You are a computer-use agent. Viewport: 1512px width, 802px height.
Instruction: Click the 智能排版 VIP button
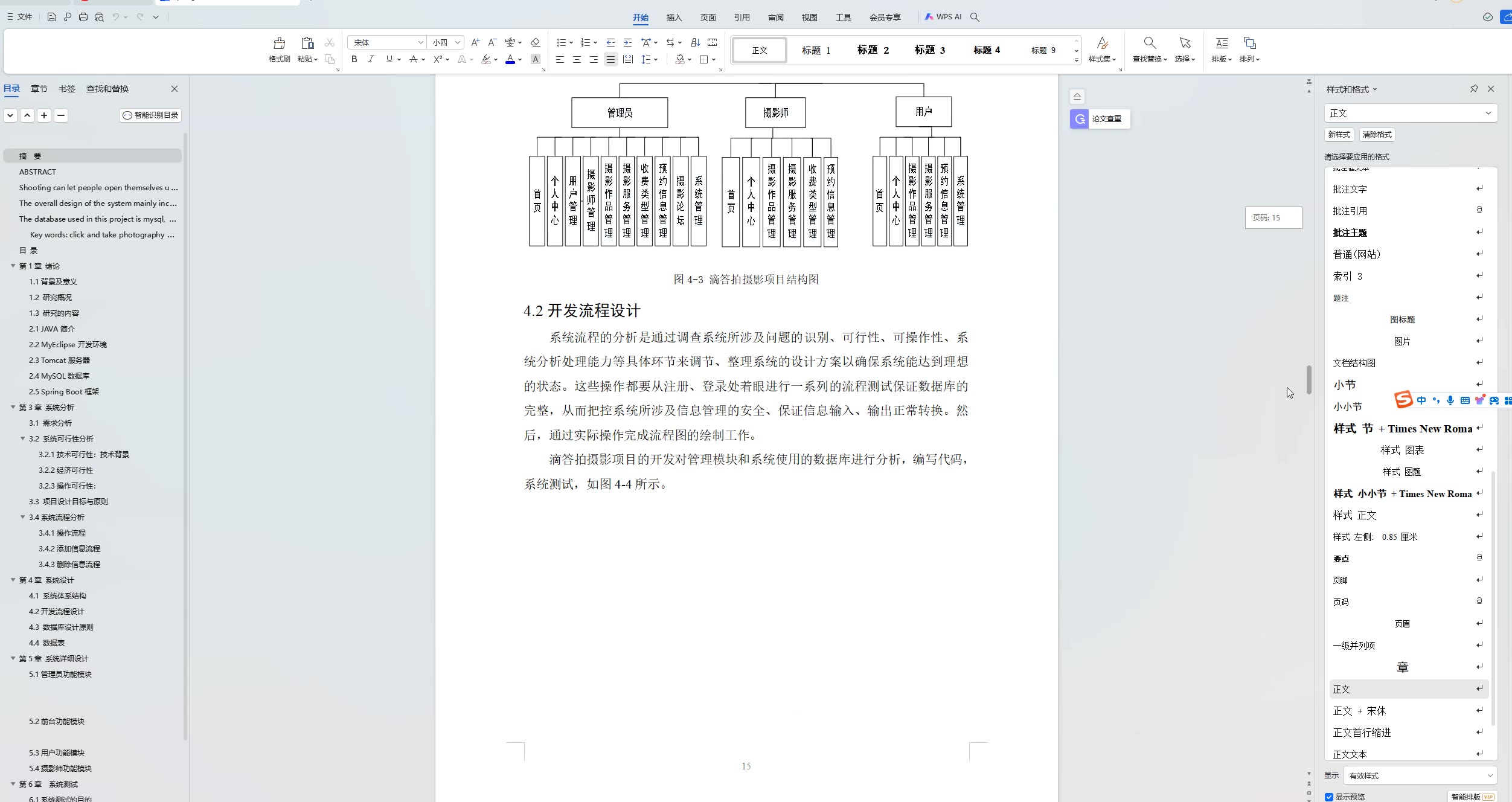pos(1472,797)
